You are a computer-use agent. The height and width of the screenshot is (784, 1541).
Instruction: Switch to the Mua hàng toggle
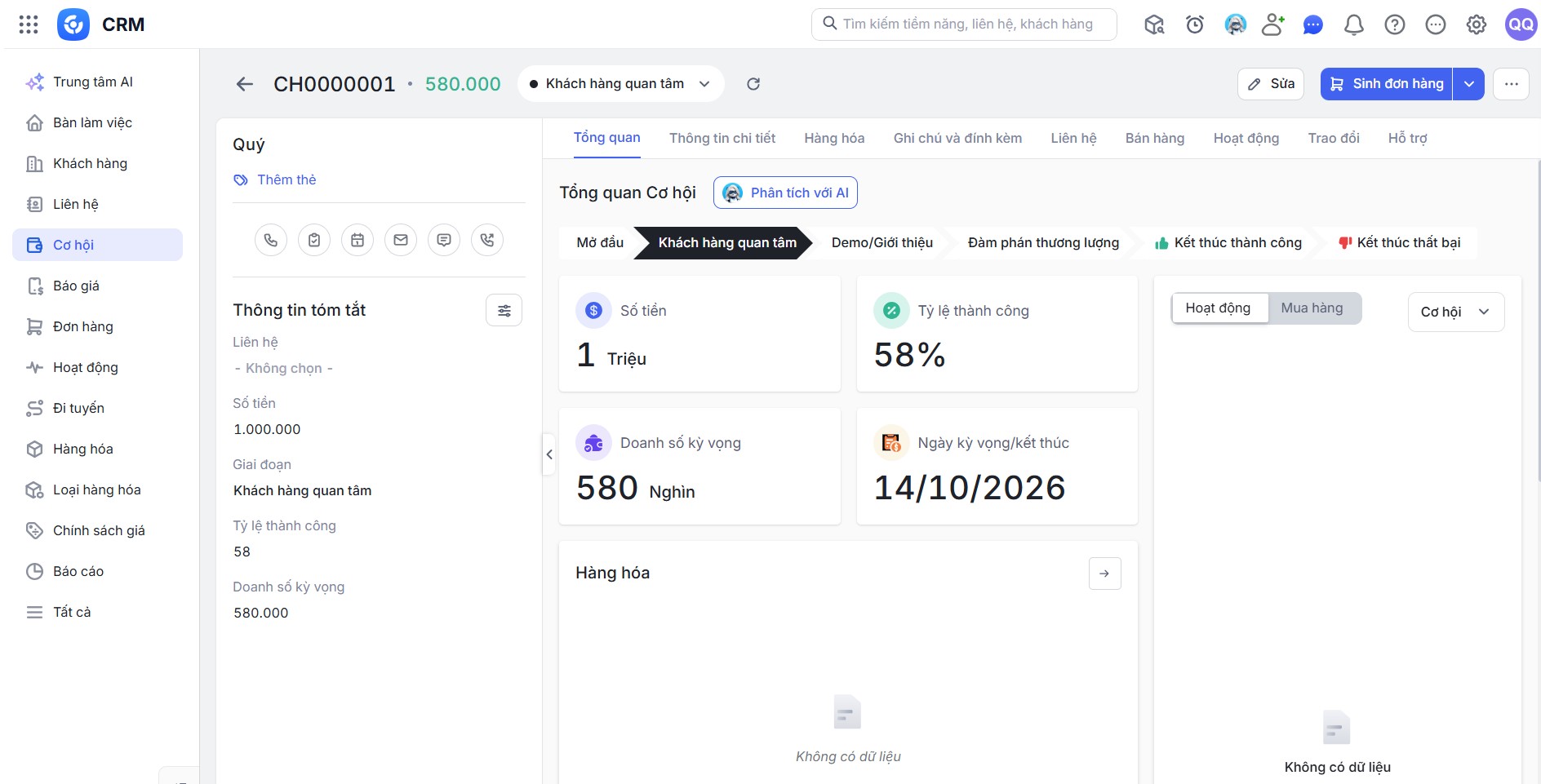(1312, 308)
